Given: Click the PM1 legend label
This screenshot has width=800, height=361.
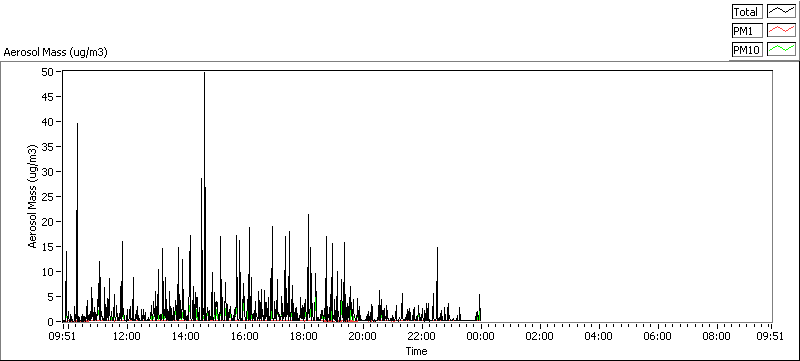Looking at the screenshot, I should [x=747, y=31].
